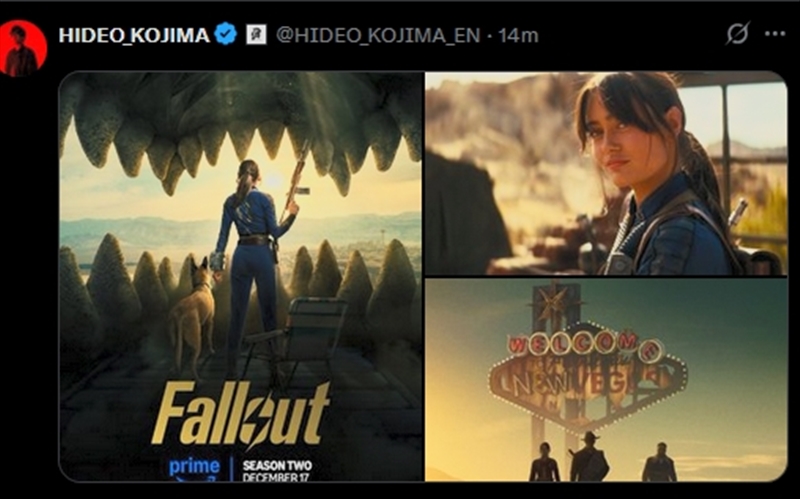Click the SEASON TWO text on the poster

[277, 465]
